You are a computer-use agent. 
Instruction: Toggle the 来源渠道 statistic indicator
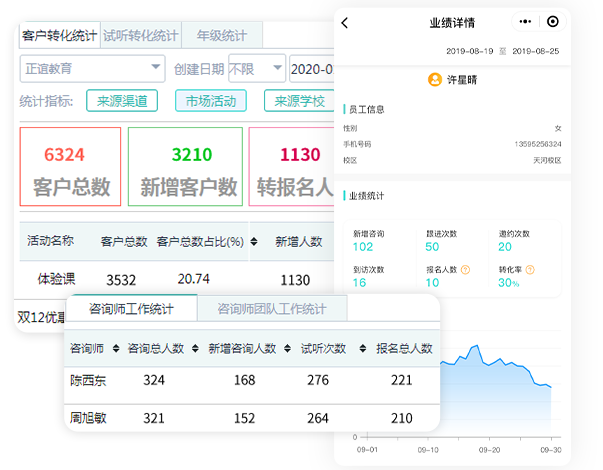tap(121, 100)
